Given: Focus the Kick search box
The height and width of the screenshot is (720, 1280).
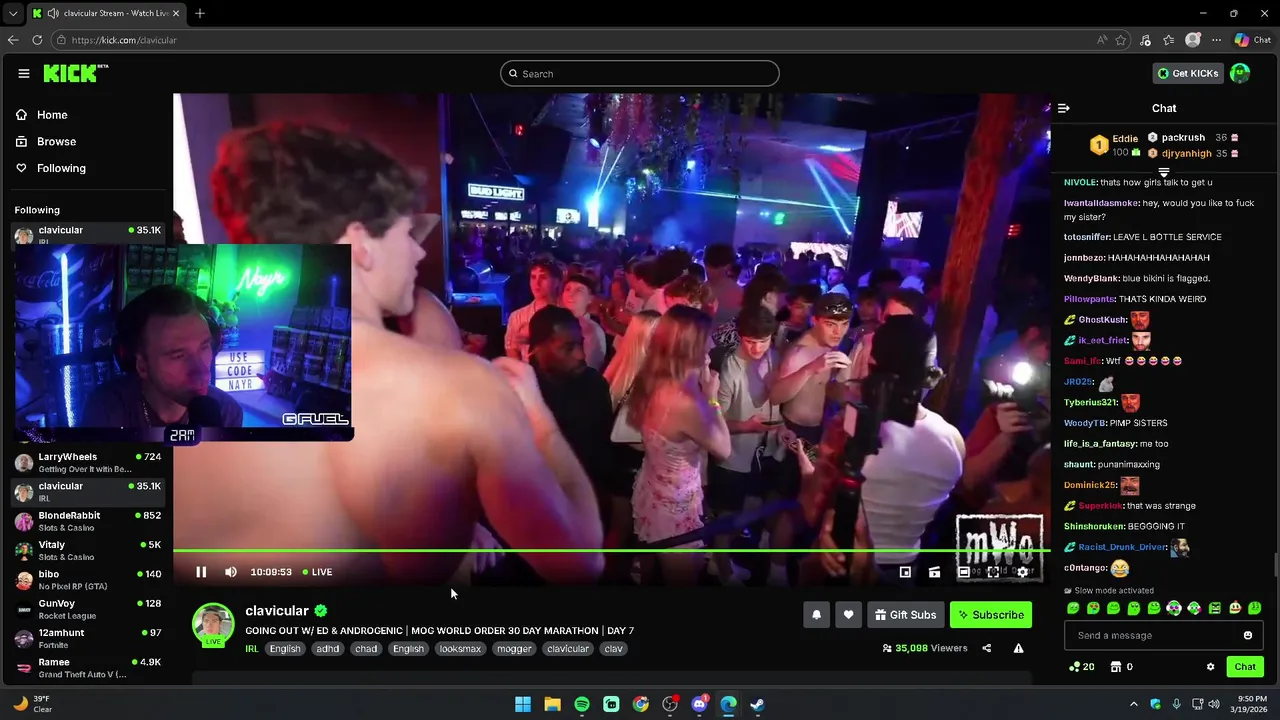Looking at the screenshot, I should [x=640, y=73].
